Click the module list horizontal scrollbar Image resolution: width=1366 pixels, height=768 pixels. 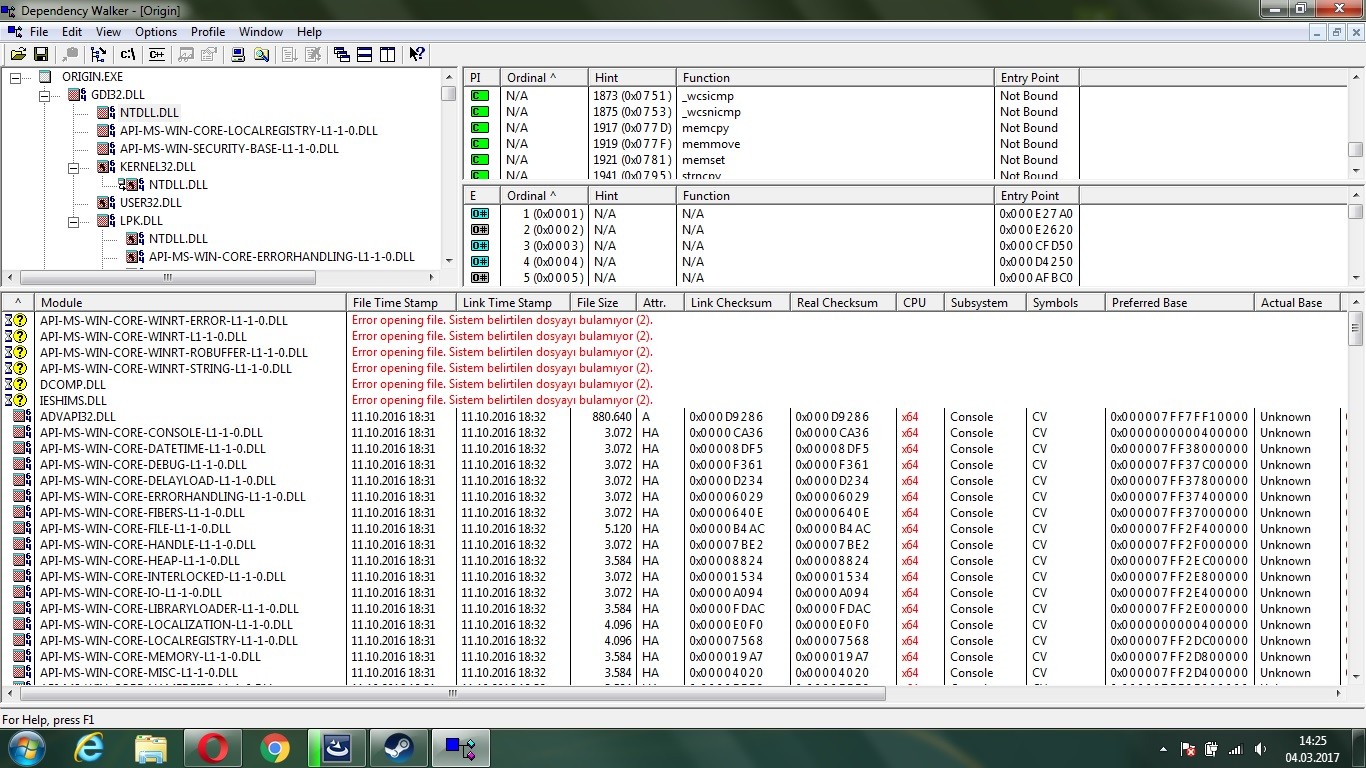(x=451, y=693)
